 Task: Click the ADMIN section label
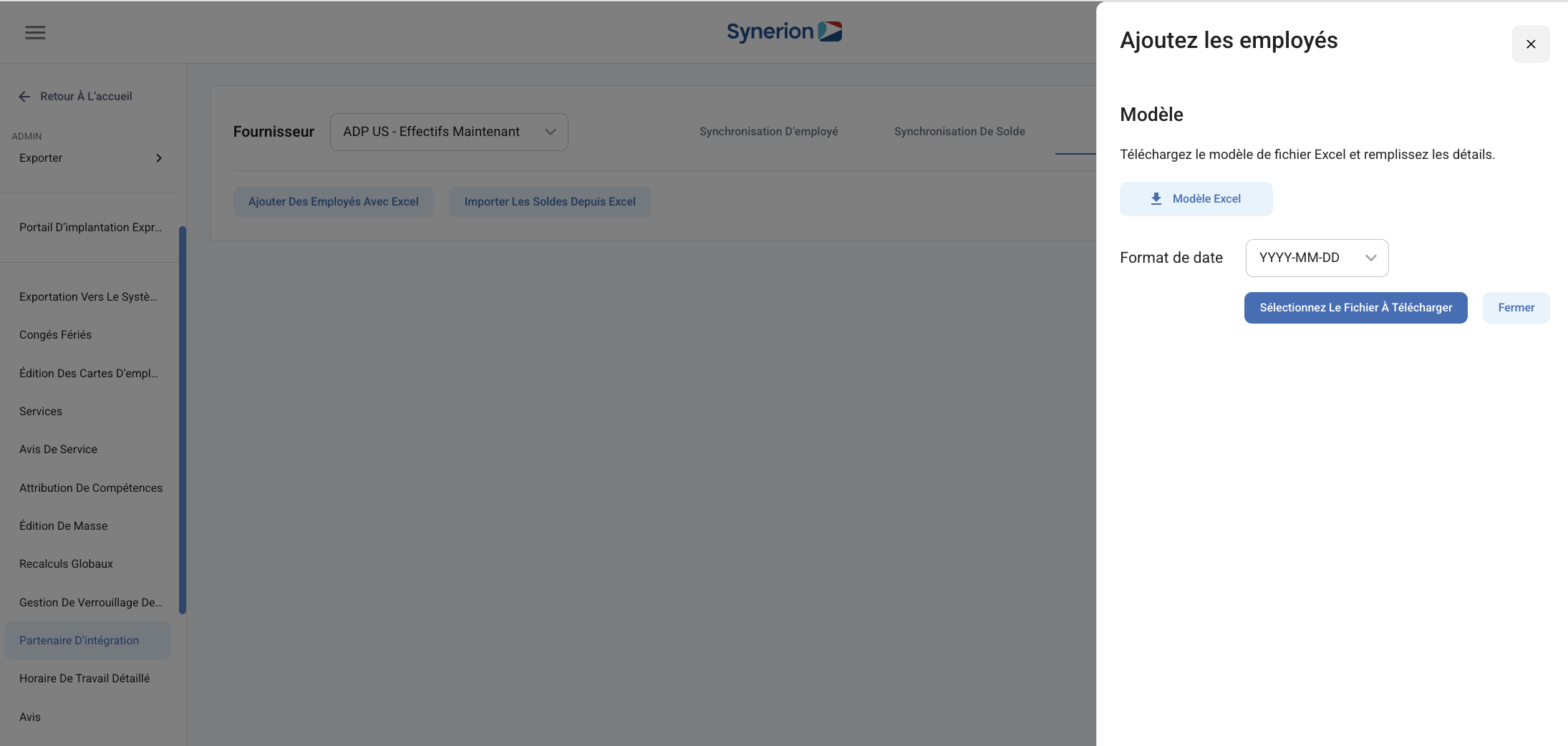pos(26,136)
